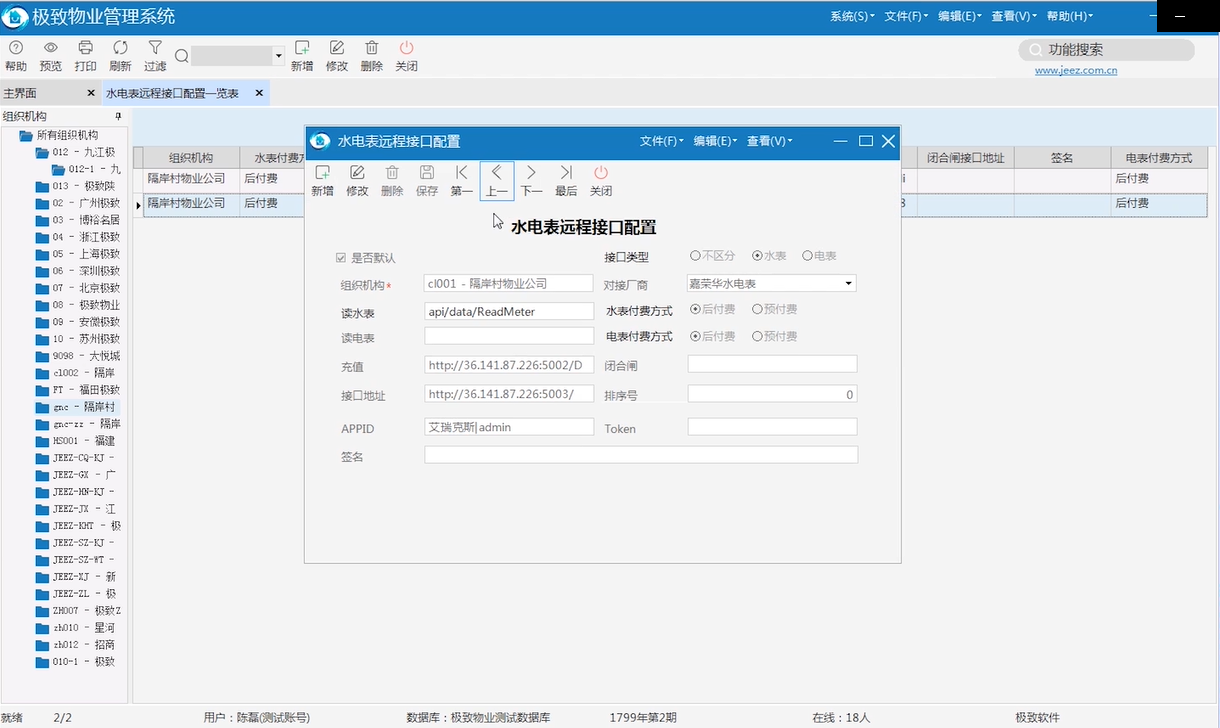
Task: Go to next record (下一) icon
Action: [x=531, y=173]
